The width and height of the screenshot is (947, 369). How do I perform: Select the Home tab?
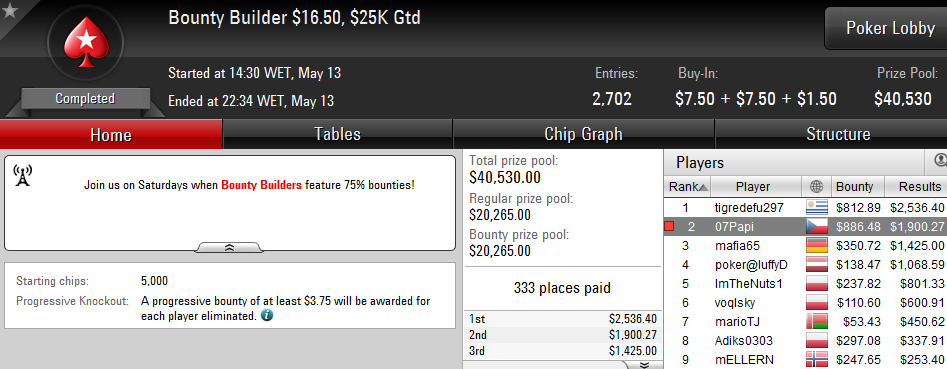pyautogui.click(x=111, y=134)
